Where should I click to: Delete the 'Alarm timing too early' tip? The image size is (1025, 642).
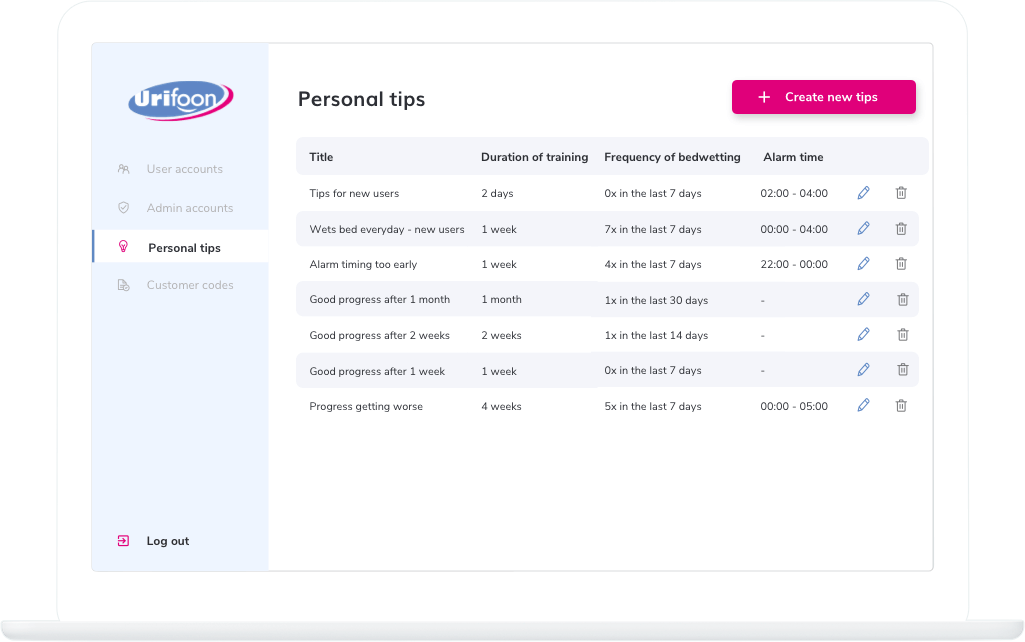[901, 263]
